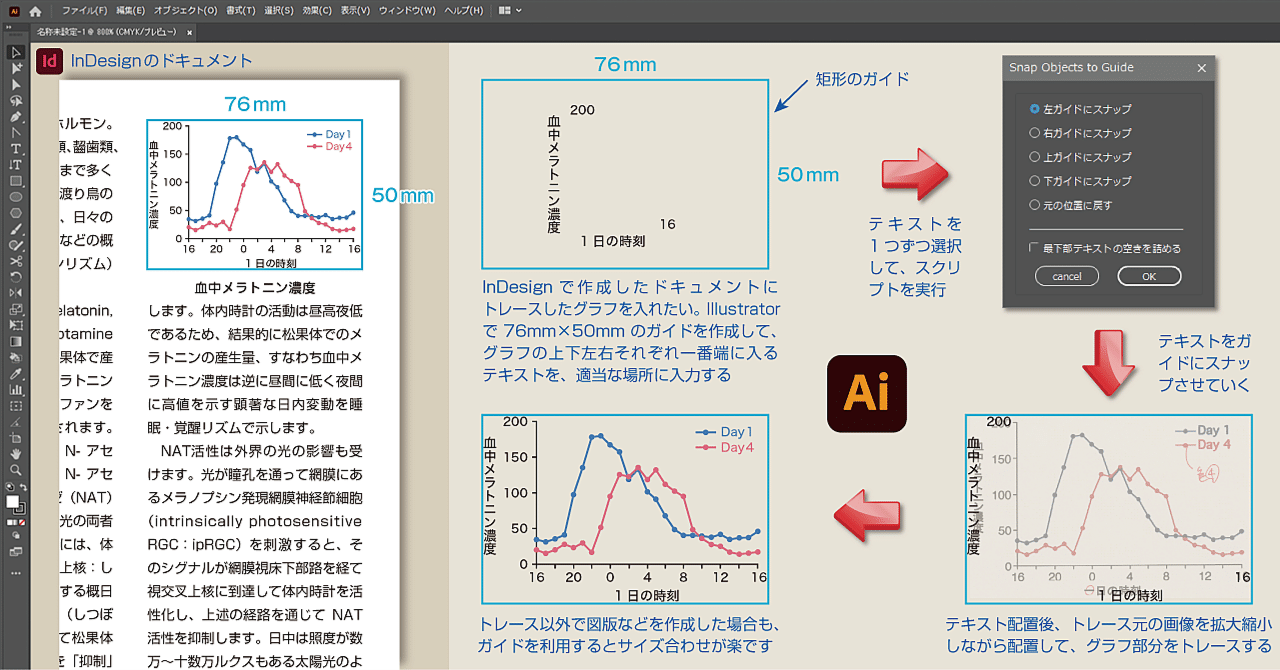Close the Snap Objects to Guide dialog

coord(1201,67)
